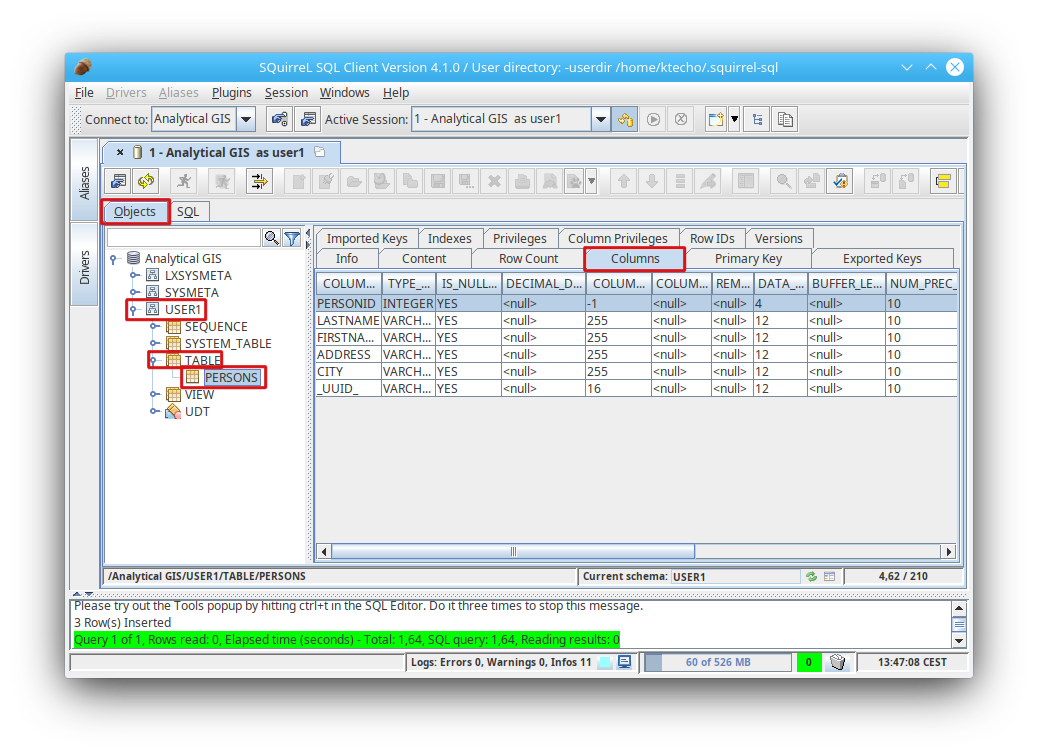Click the circled X stop icon in main toolbar
1038x755 pixels.
tap(681, 120)
